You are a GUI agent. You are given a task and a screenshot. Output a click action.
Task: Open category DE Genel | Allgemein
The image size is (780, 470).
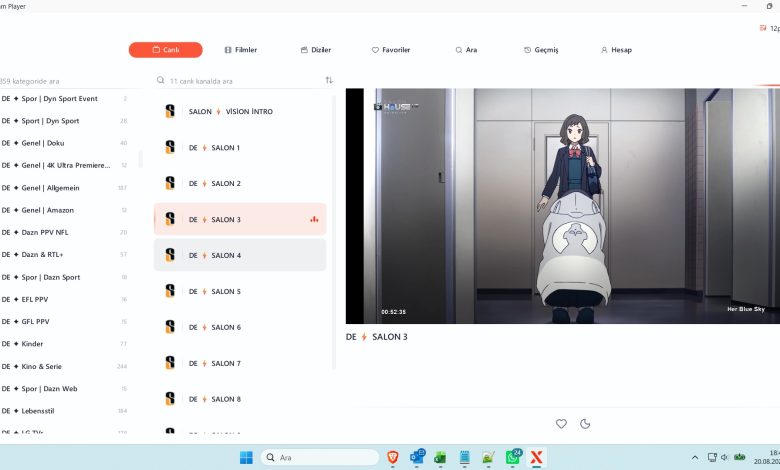(65, 188)
